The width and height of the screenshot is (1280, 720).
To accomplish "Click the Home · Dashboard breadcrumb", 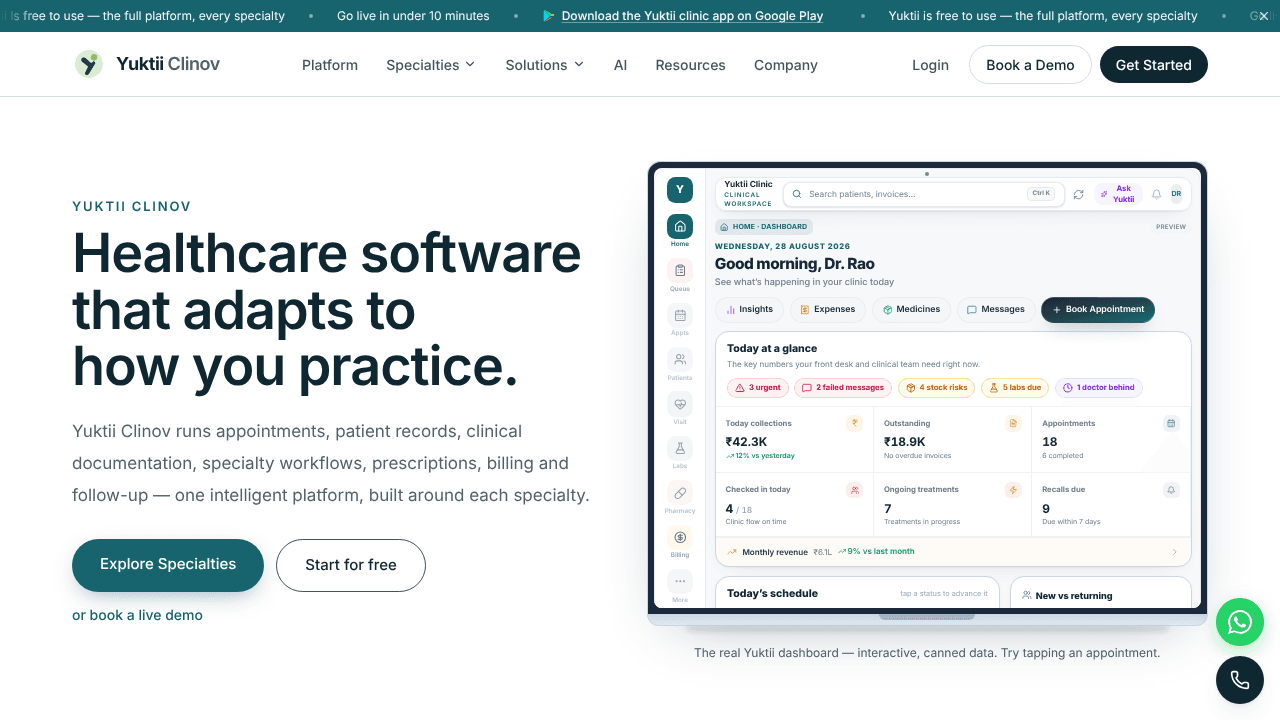I will point(764,227).
